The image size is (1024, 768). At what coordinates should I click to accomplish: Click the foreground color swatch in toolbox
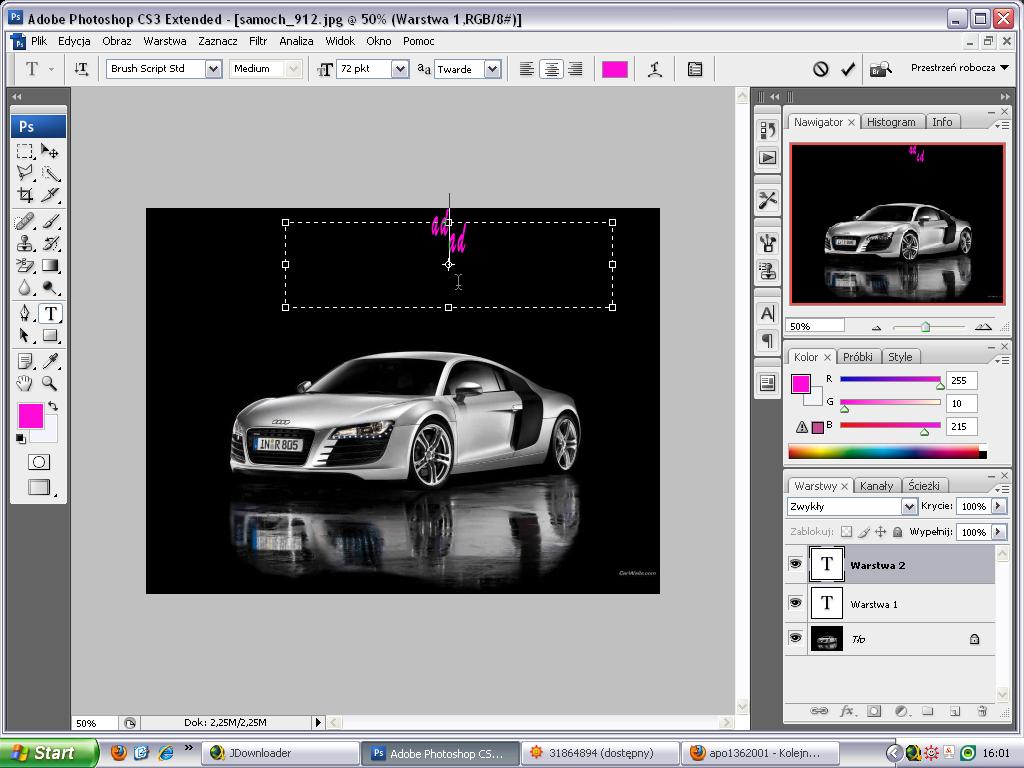point(31,415)
